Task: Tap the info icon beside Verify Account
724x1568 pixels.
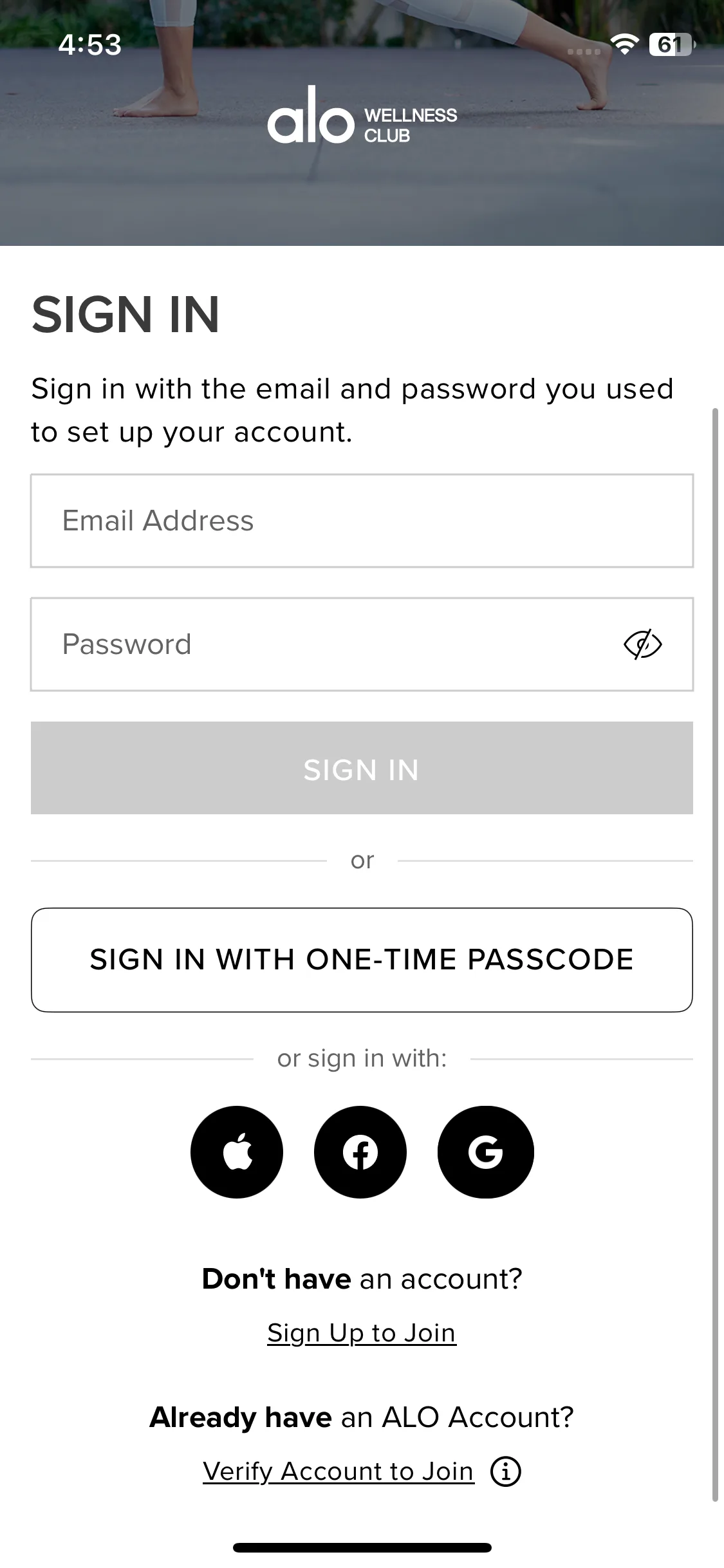Action: click(x=506, y=1471)
